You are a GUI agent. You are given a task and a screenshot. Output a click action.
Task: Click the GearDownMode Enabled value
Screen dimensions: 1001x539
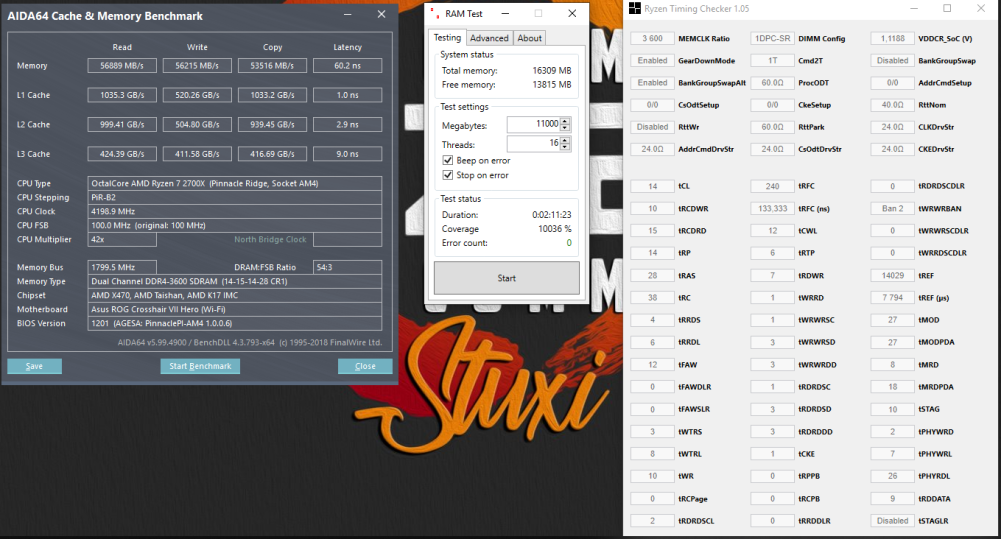tap(652, 61)
